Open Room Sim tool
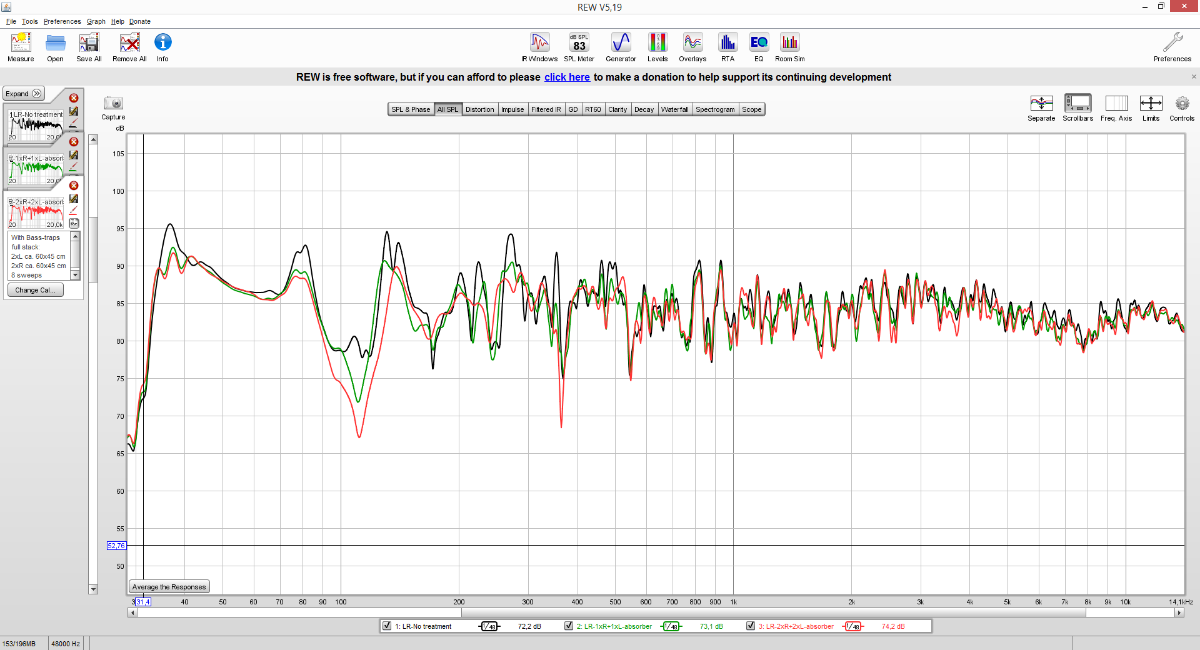 790,43
